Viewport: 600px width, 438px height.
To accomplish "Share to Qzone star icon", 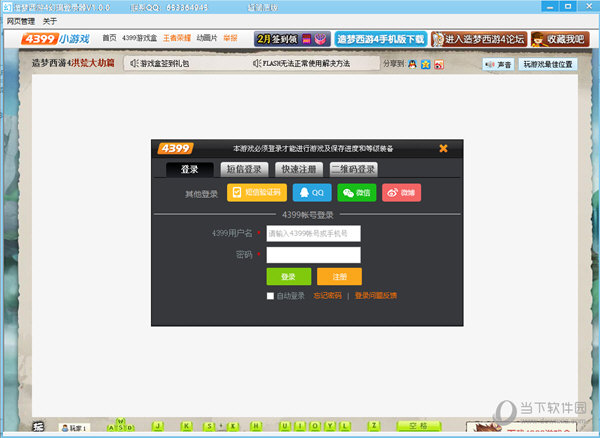I will (426, 64).
